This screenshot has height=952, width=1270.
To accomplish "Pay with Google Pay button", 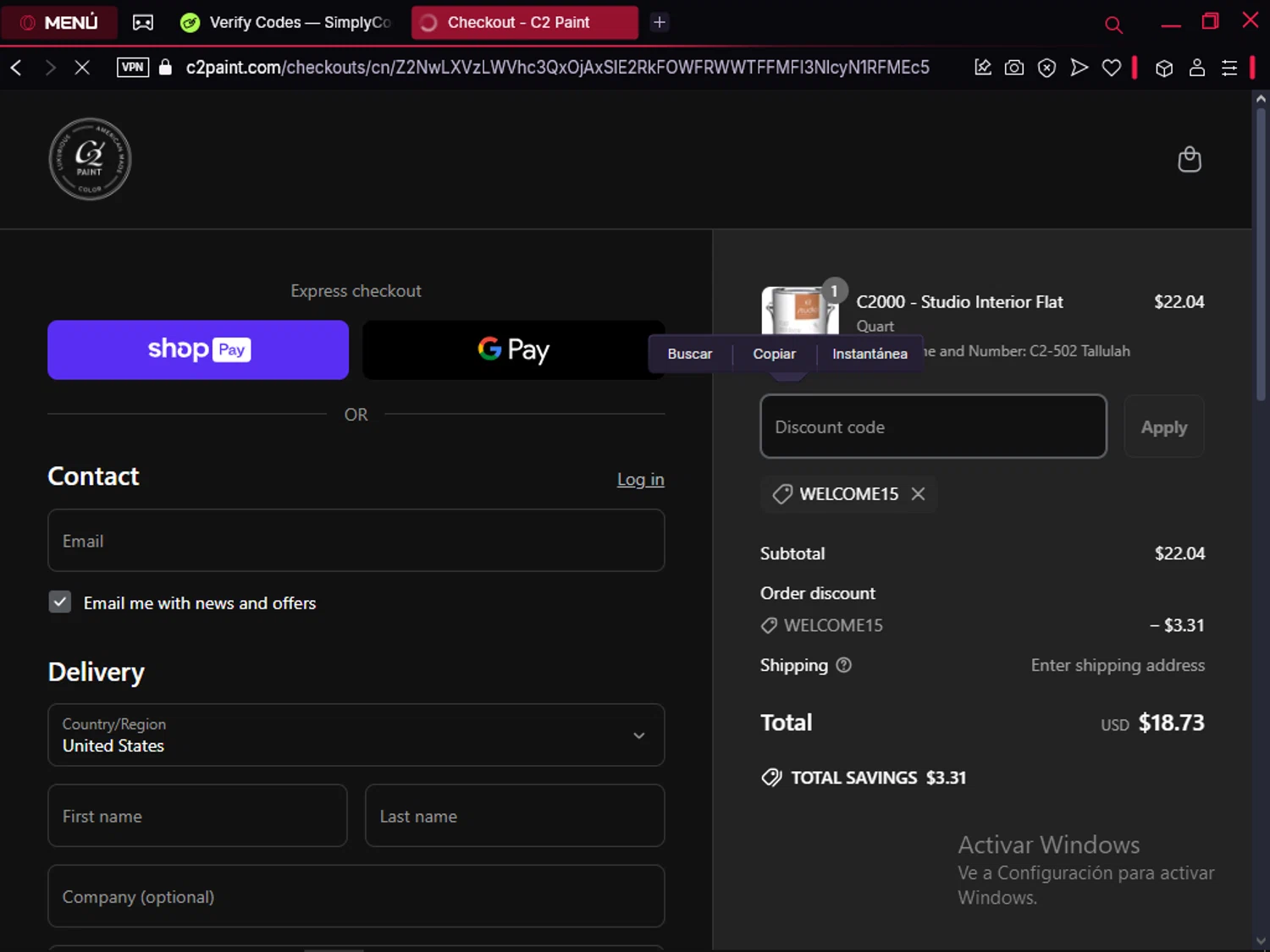I will 513,349.
